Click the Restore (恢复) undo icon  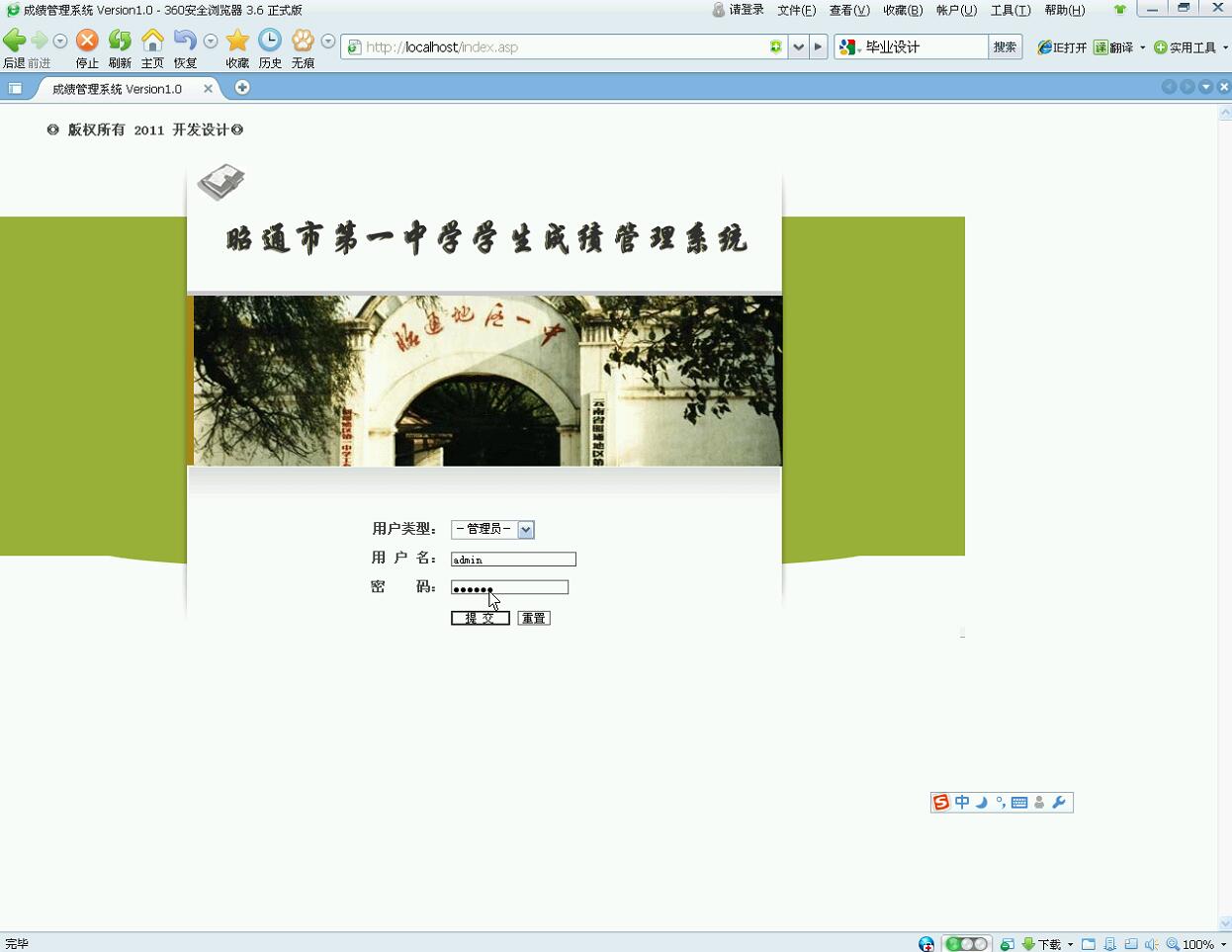[x=185, y=41]
